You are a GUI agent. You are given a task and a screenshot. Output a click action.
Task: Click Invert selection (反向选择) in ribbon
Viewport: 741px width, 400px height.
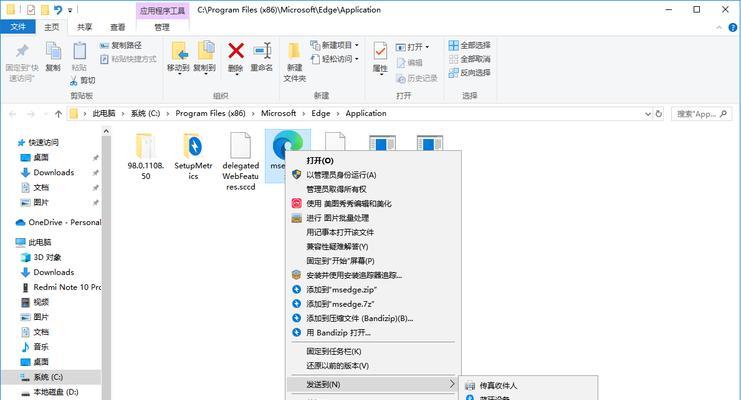(x=469, y=73)
